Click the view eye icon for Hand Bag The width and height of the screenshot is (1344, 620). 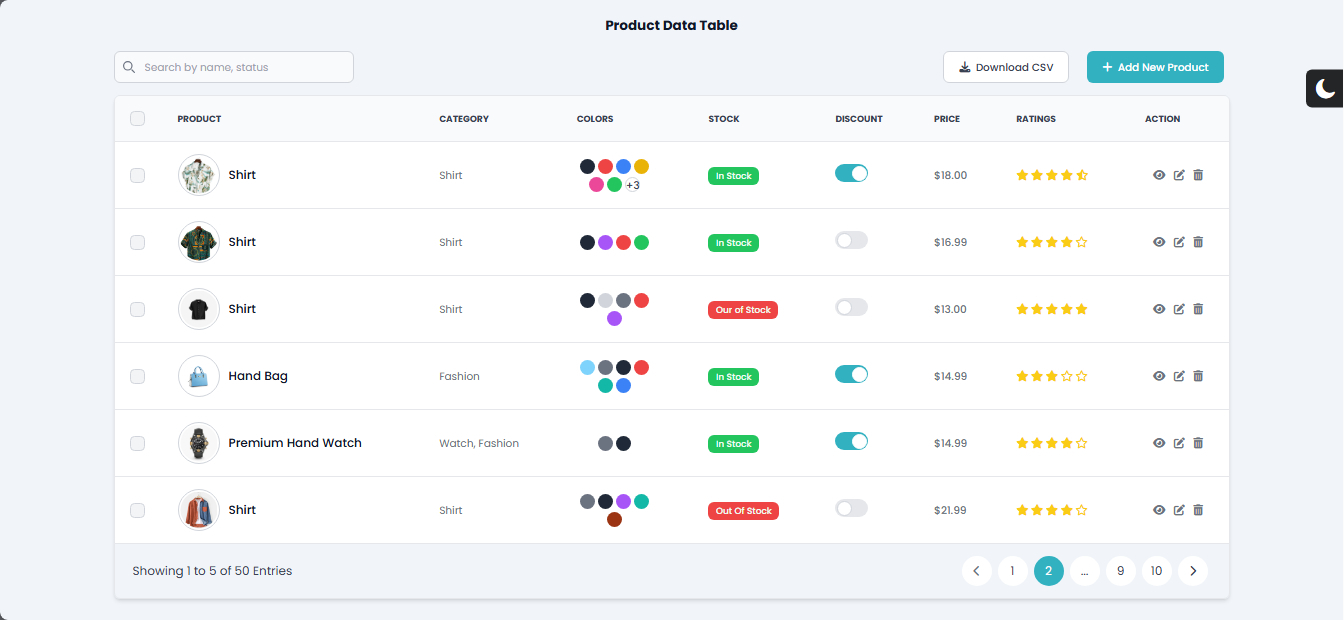[x=1159, y=376]
